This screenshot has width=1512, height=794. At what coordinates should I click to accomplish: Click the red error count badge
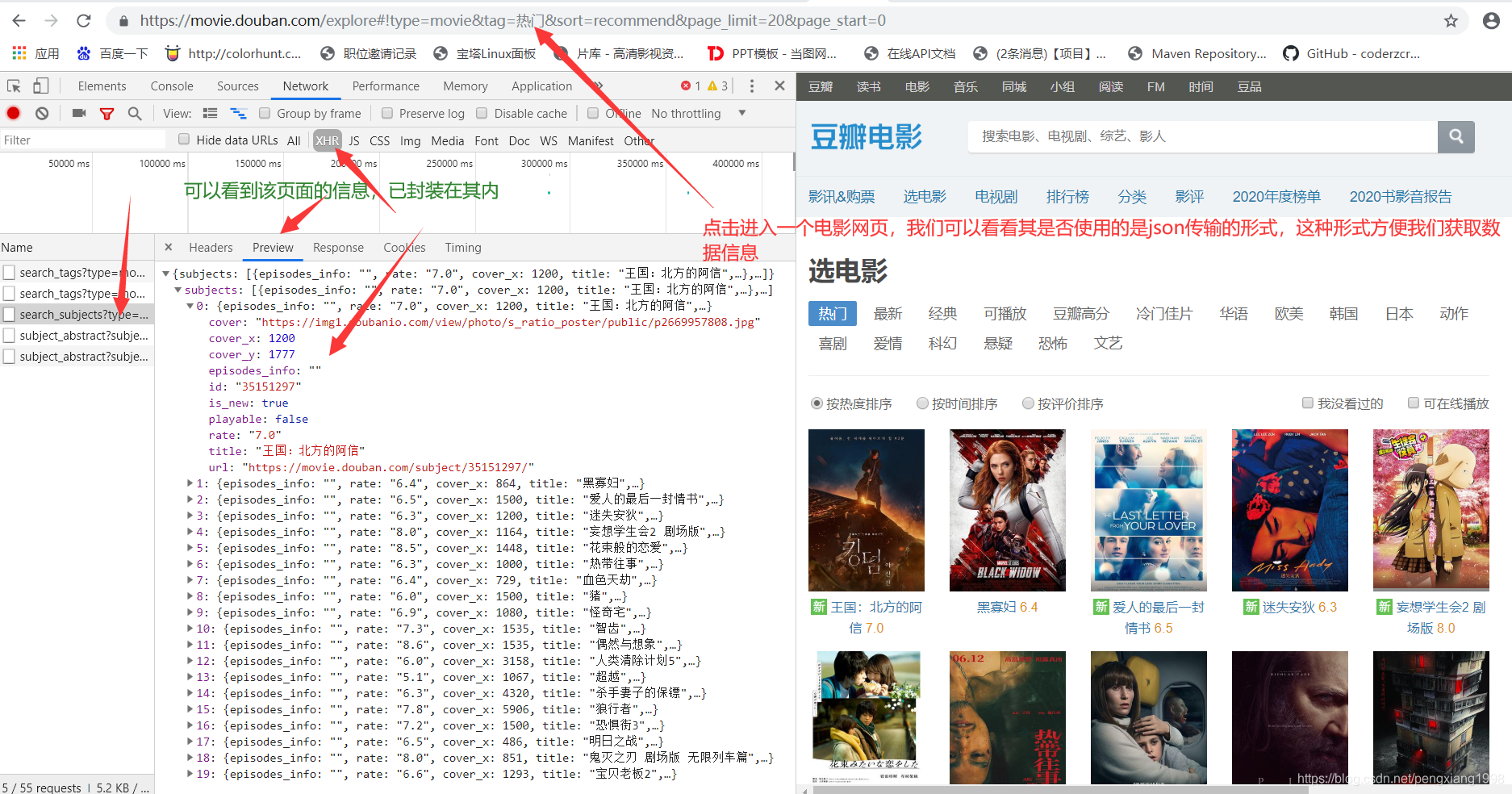[691, 86]
